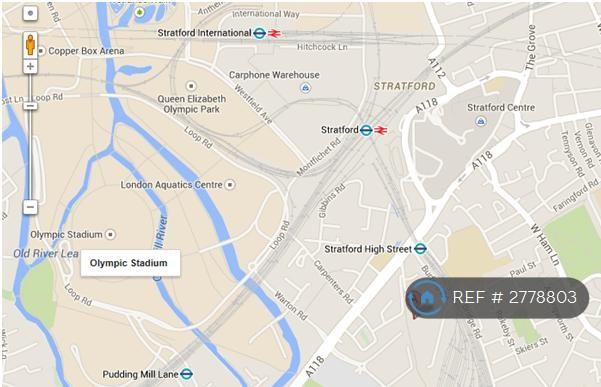This screenshot has height=387, width=601.
Task: Select the London Aquatics Centre marker
Action: (230, 185)
